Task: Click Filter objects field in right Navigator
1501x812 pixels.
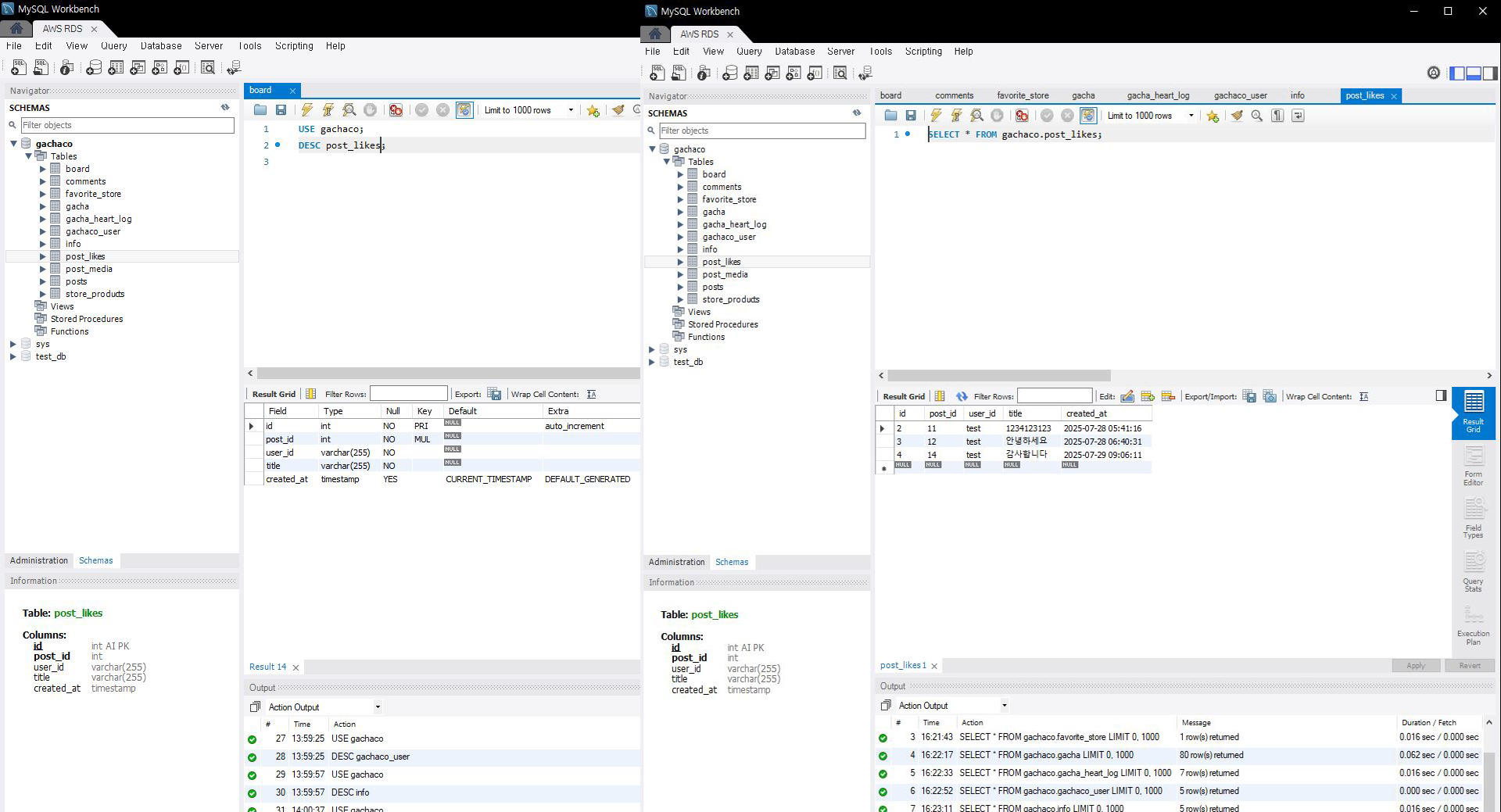Action: (761, 131)
